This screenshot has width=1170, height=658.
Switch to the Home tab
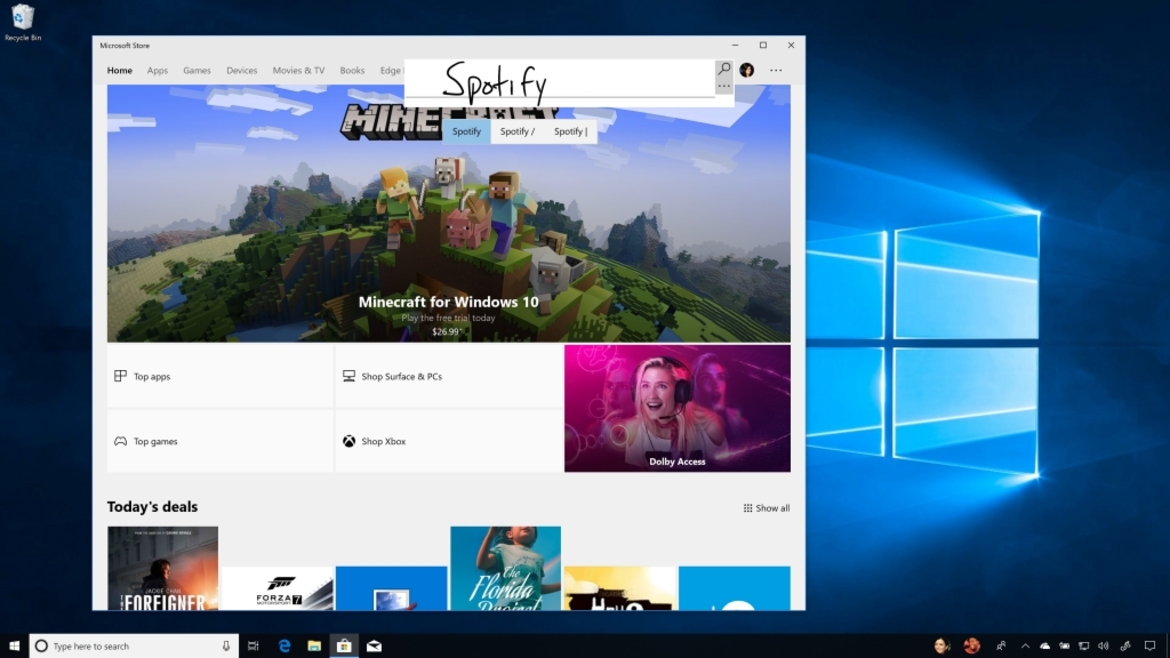coord(119,70)
